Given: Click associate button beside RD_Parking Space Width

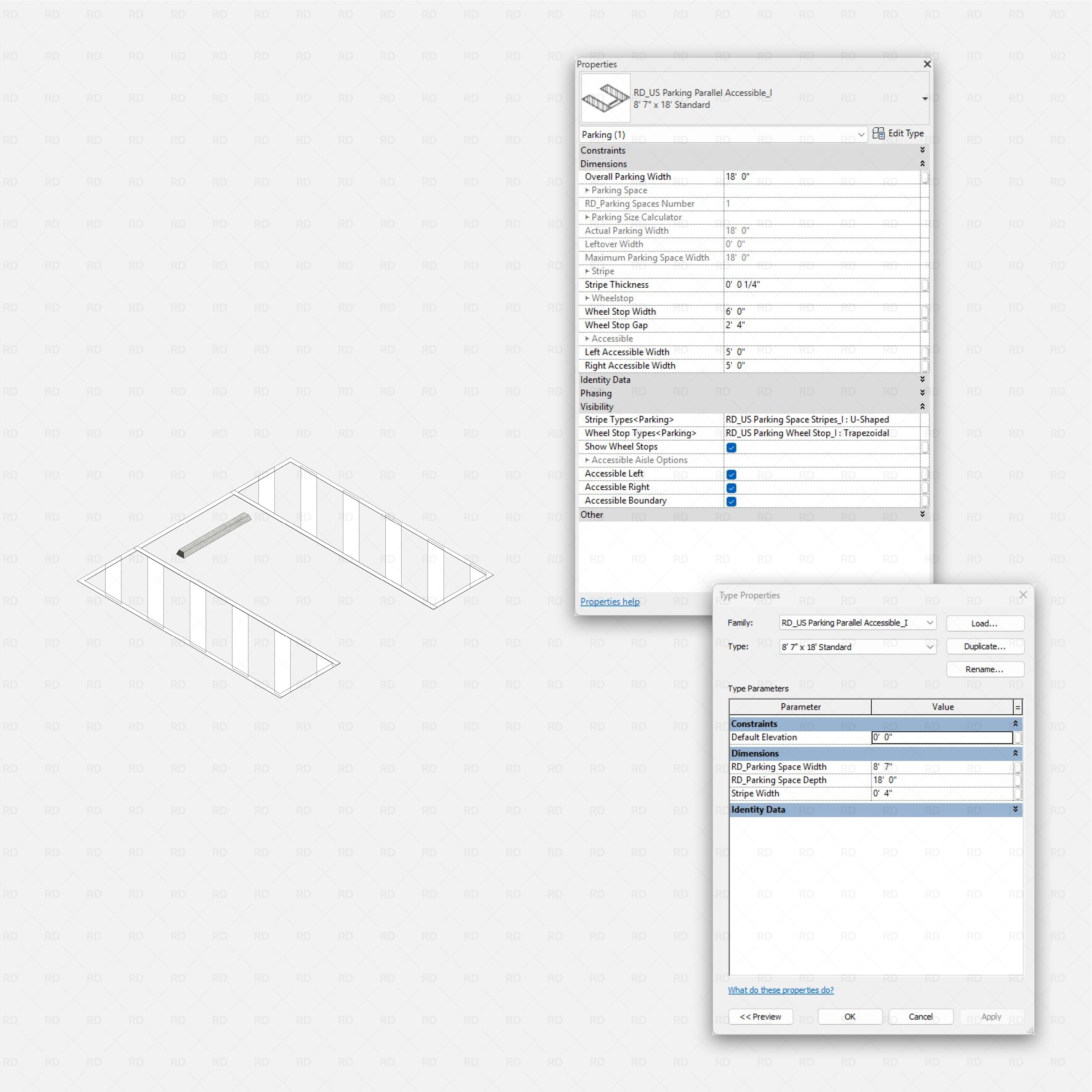Looking at the screenshot, I should tap(1017, 767).
